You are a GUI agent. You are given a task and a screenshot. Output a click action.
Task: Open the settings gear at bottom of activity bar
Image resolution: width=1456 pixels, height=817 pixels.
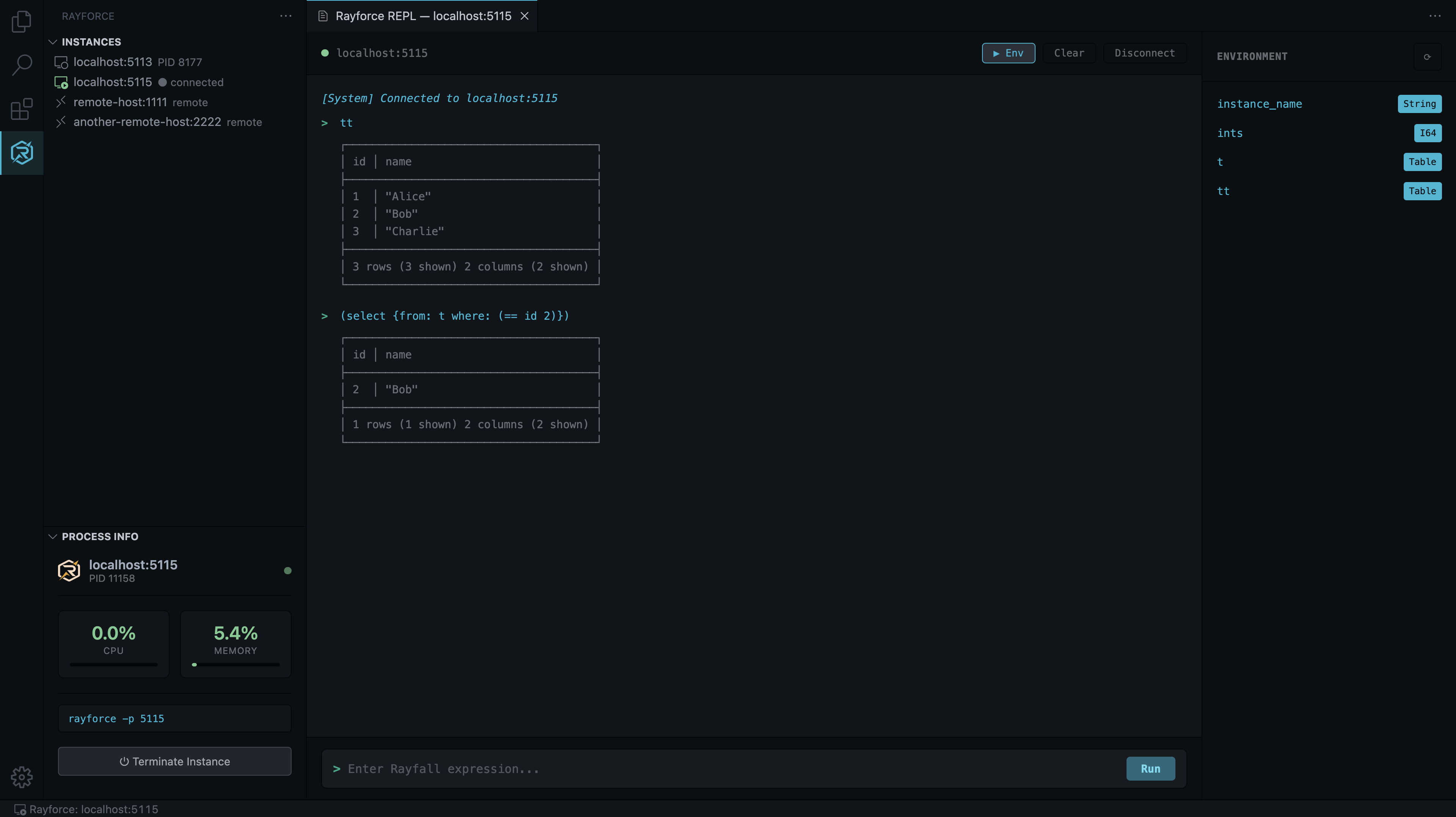pyautogui.click(x=22, y=778)
